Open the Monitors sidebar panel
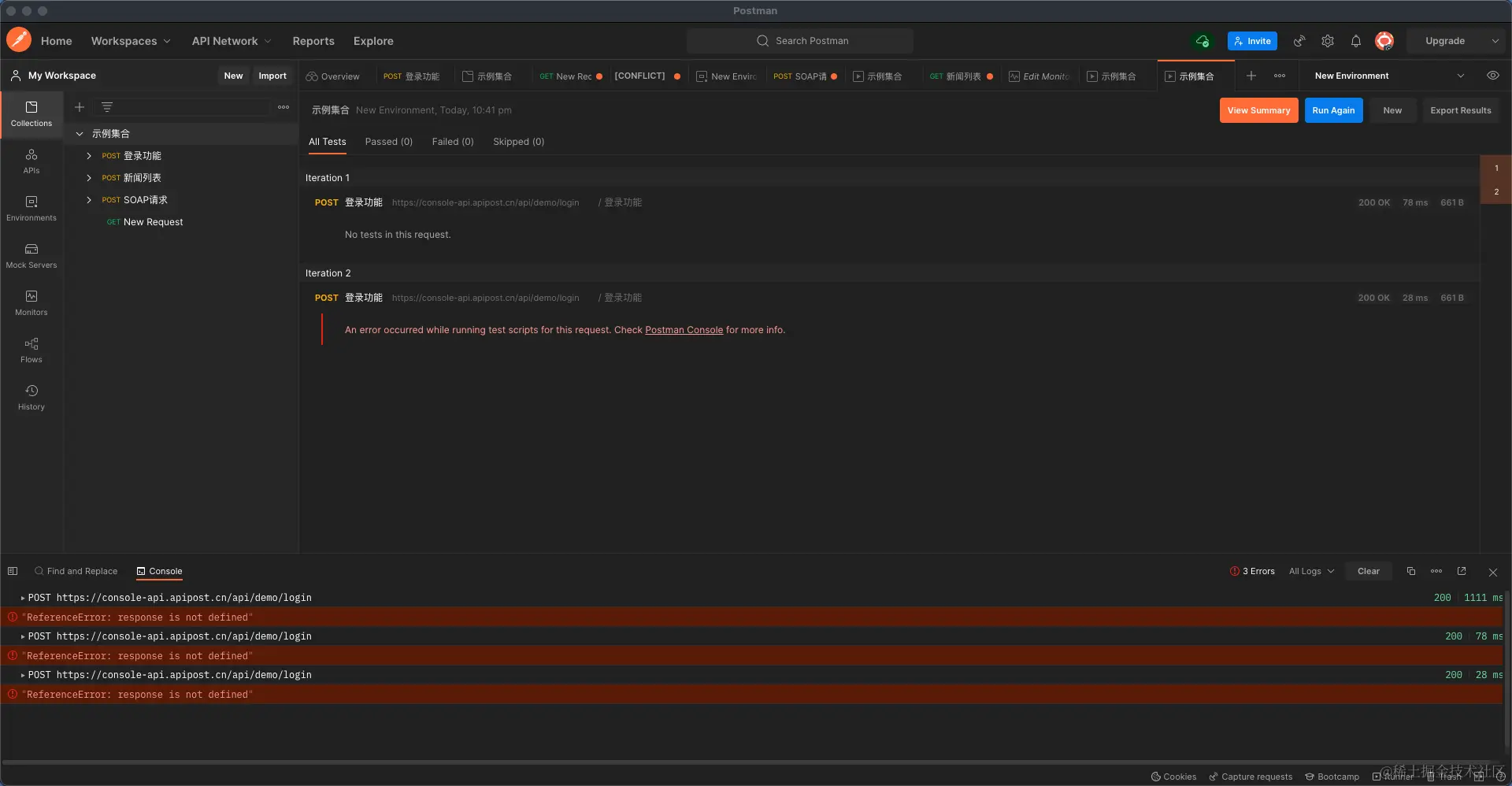 [31, 303]
